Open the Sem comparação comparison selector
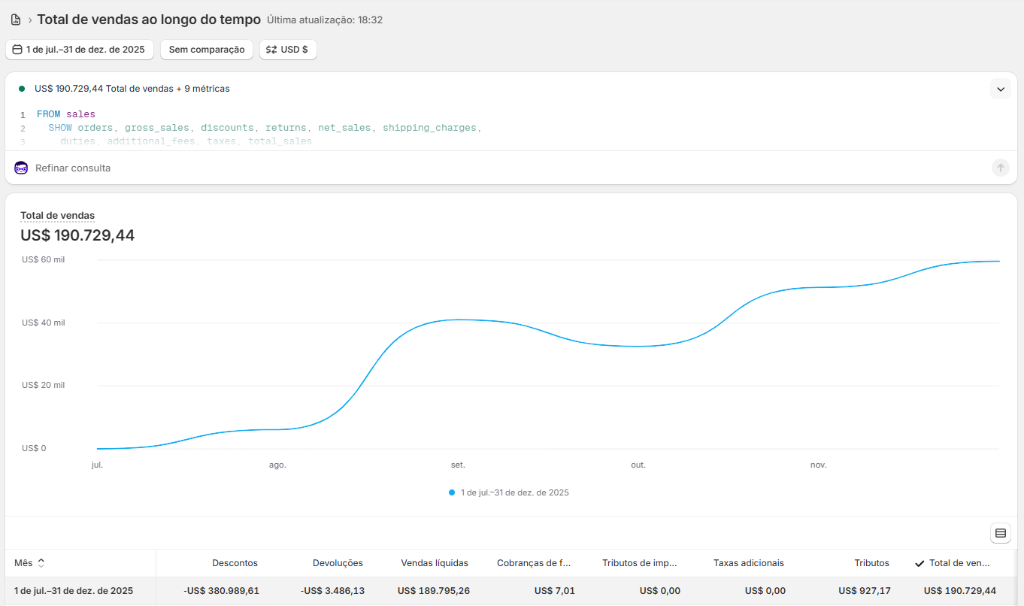The height and width of the screenshot is (606, 1024). tap(206, 49)
